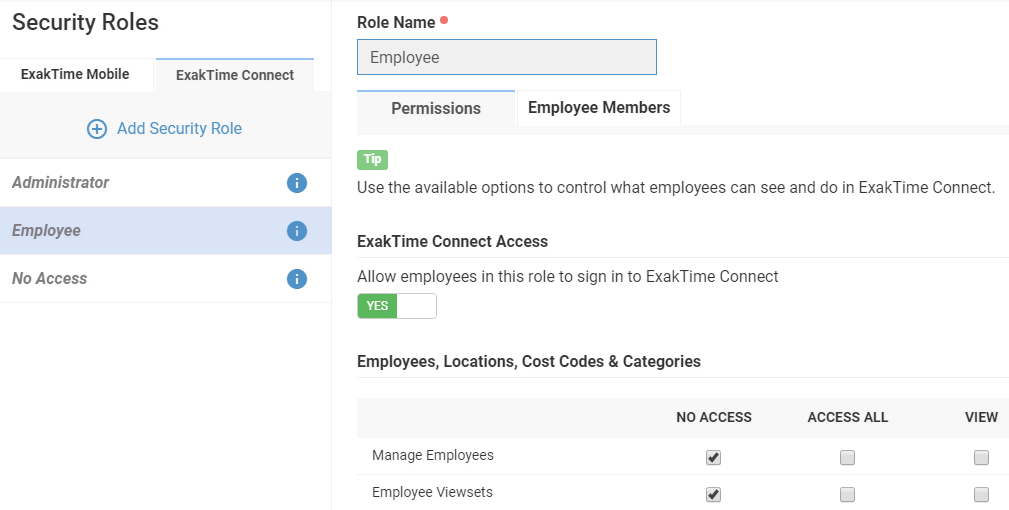This screenshot has width=1009, height=510.
Task: Click the ACCESS ALL column header
Action: point(847,417)
